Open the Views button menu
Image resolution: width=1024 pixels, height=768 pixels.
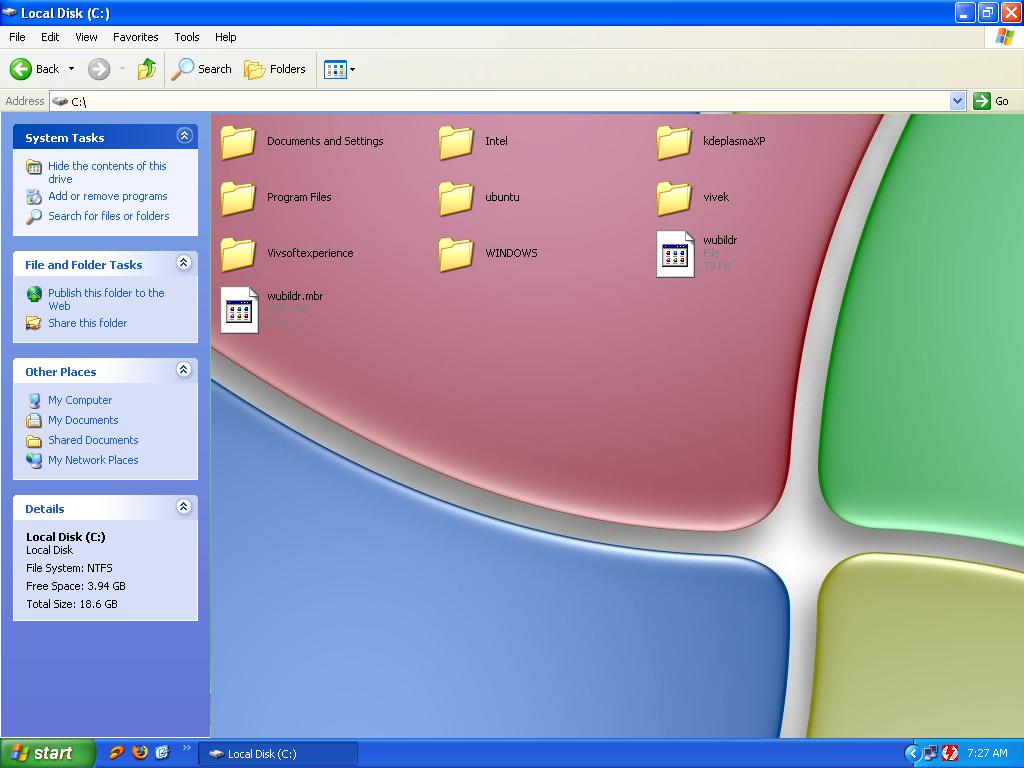(340, 69)
